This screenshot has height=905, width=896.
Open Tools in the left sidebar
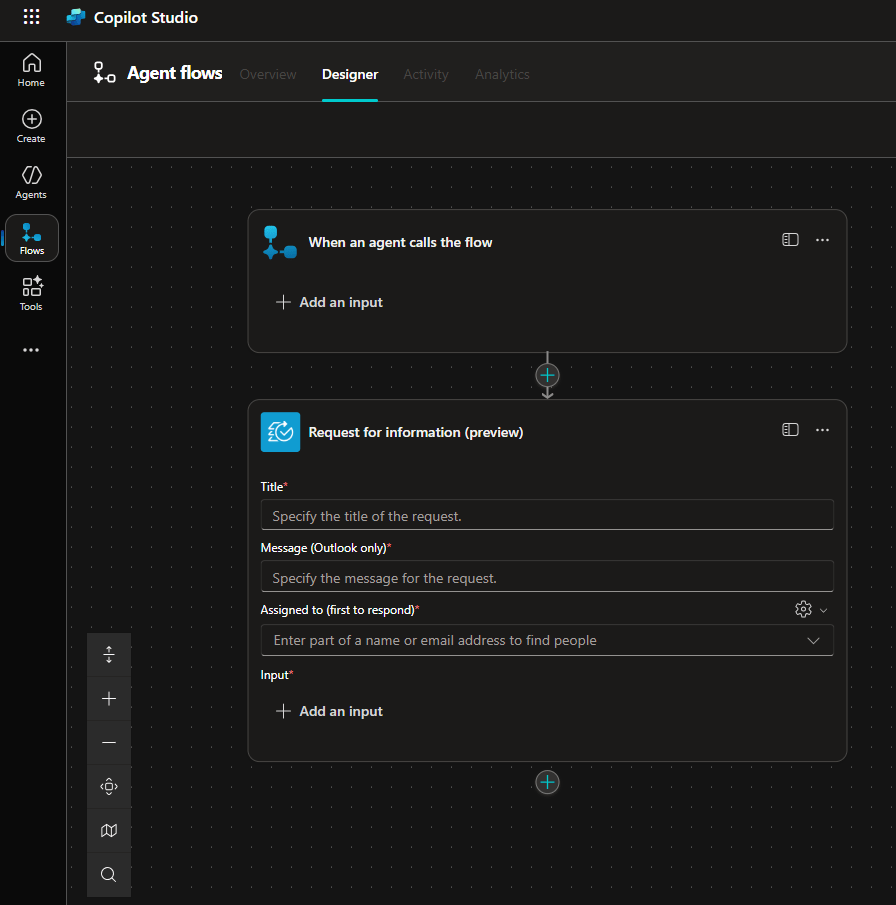coord(31,294)
